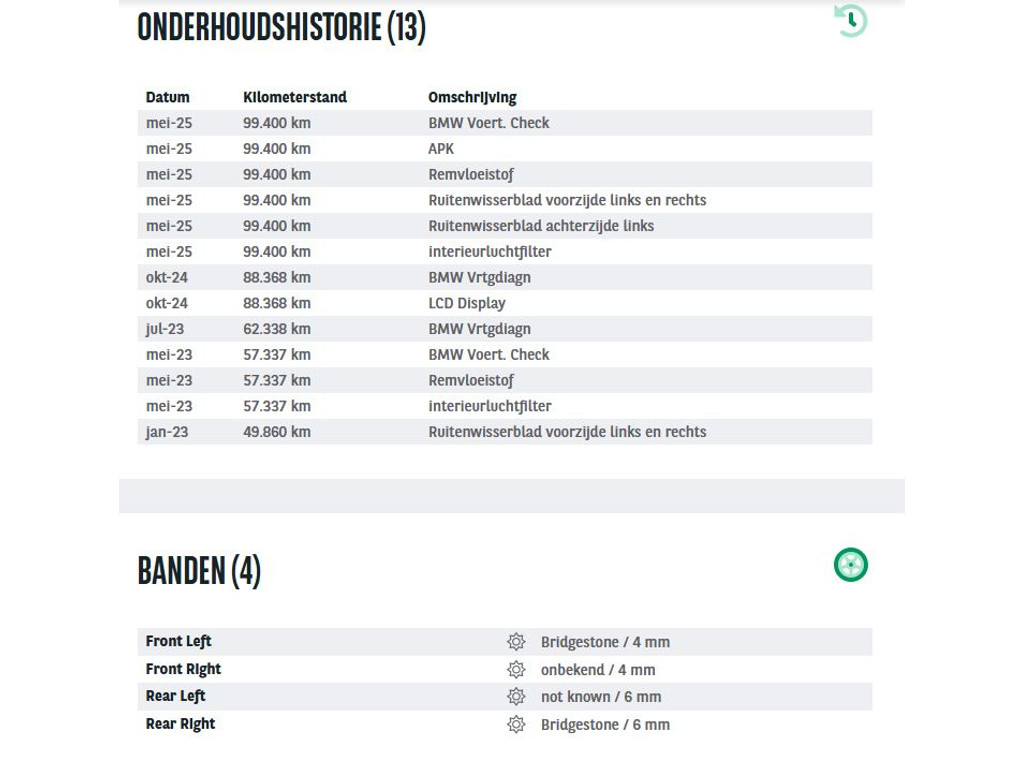
Task: Select the 62.338 km mileage cell
Action: point(277,329)
